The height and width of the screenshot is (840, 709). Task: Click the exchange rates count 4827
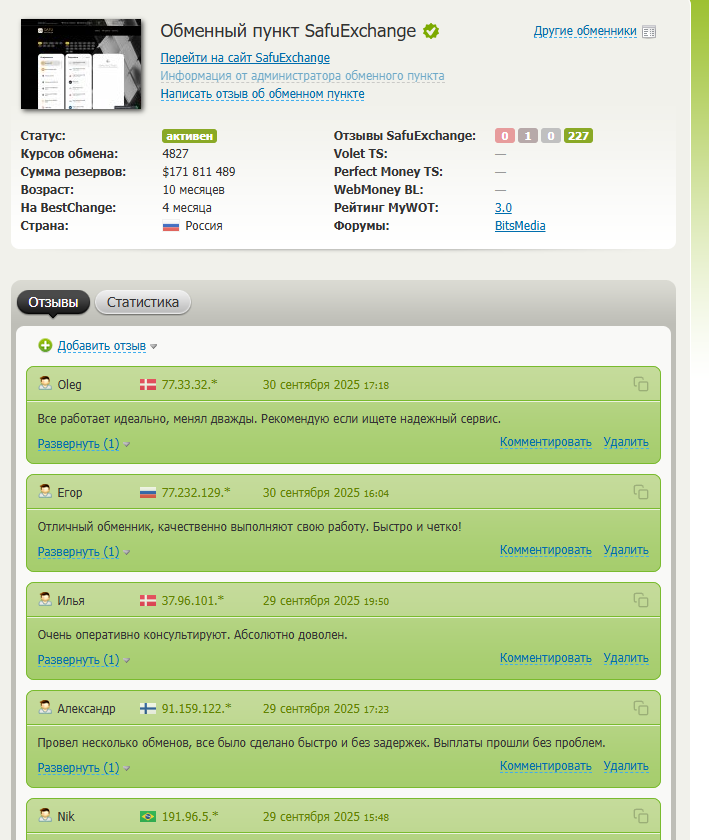175,154
